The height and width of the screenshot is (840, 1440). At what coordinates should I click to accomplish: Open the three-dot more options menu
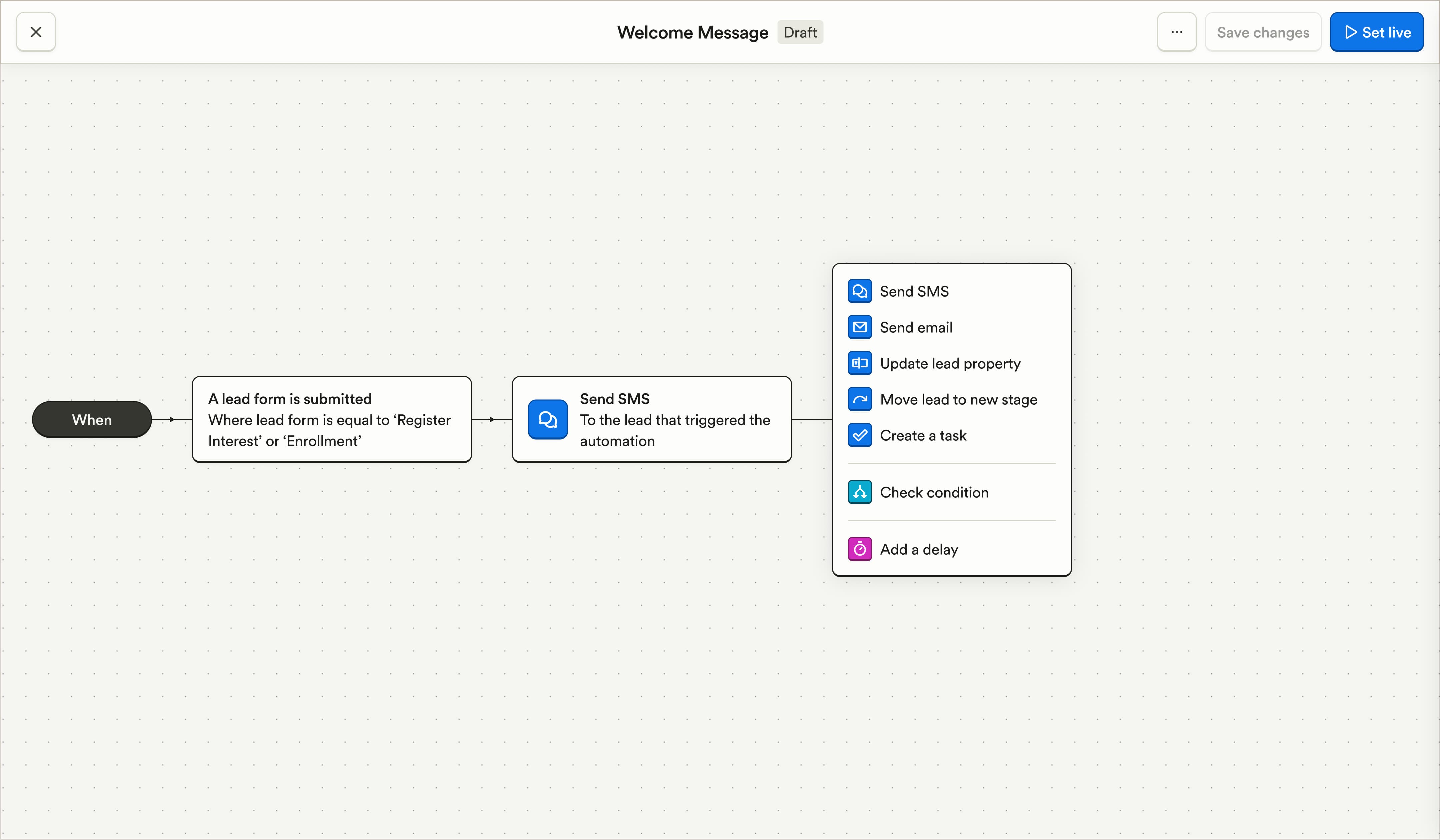[x=1177, y=32]
